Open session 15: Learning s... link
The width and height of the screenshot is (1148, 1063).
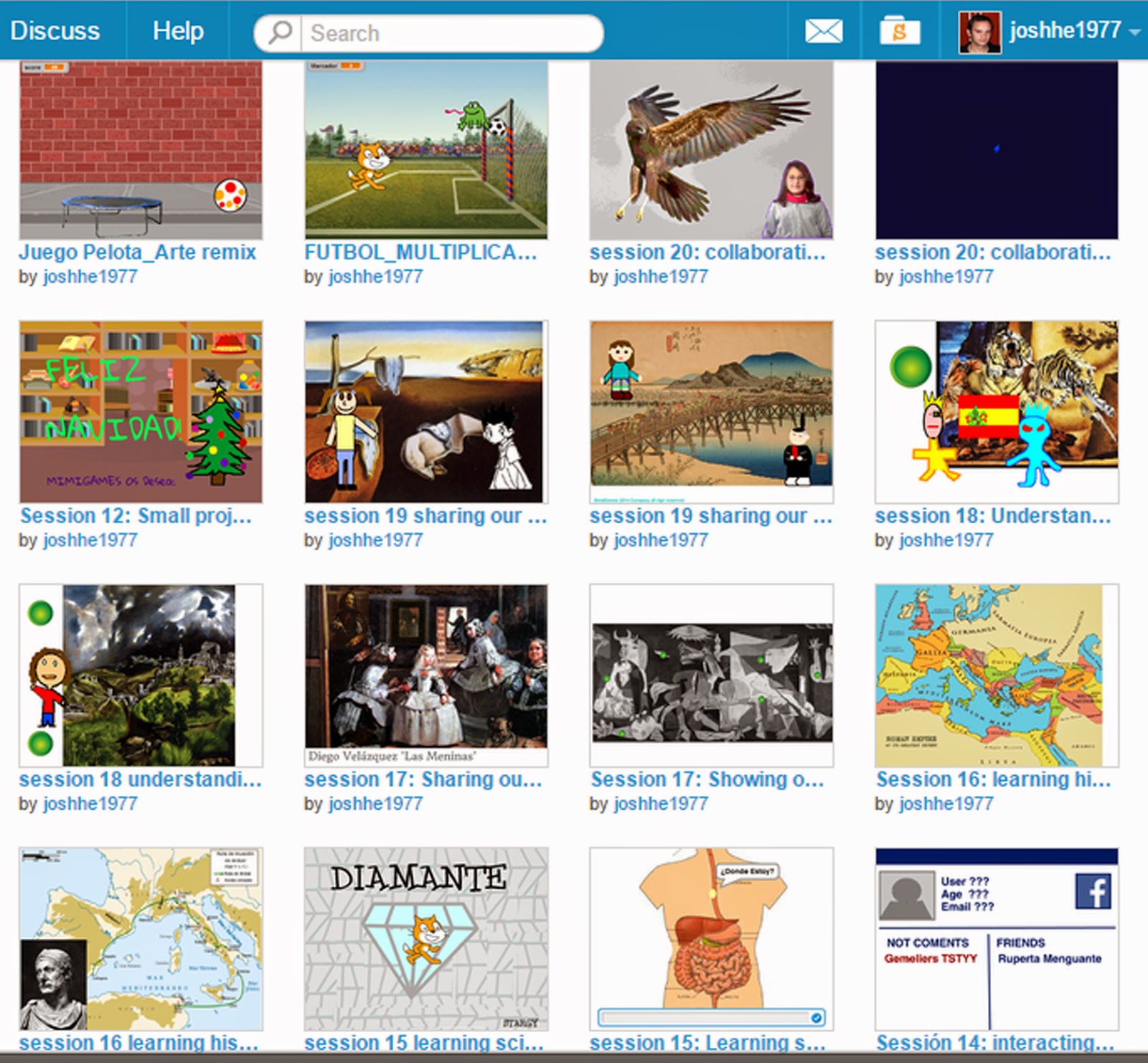click(x=707, y=1042)
